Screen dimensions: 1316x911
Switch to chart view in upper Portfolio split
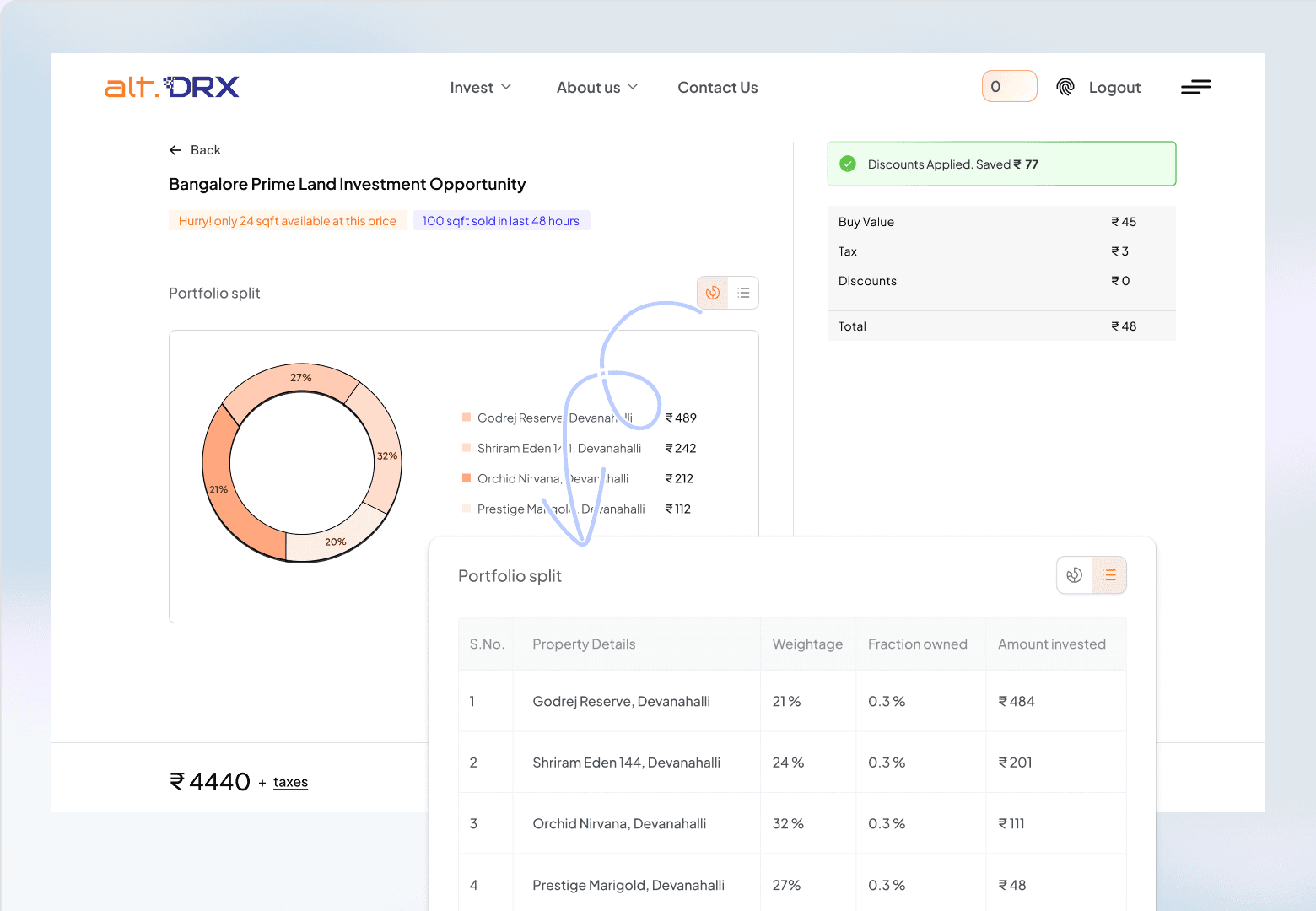713,293
